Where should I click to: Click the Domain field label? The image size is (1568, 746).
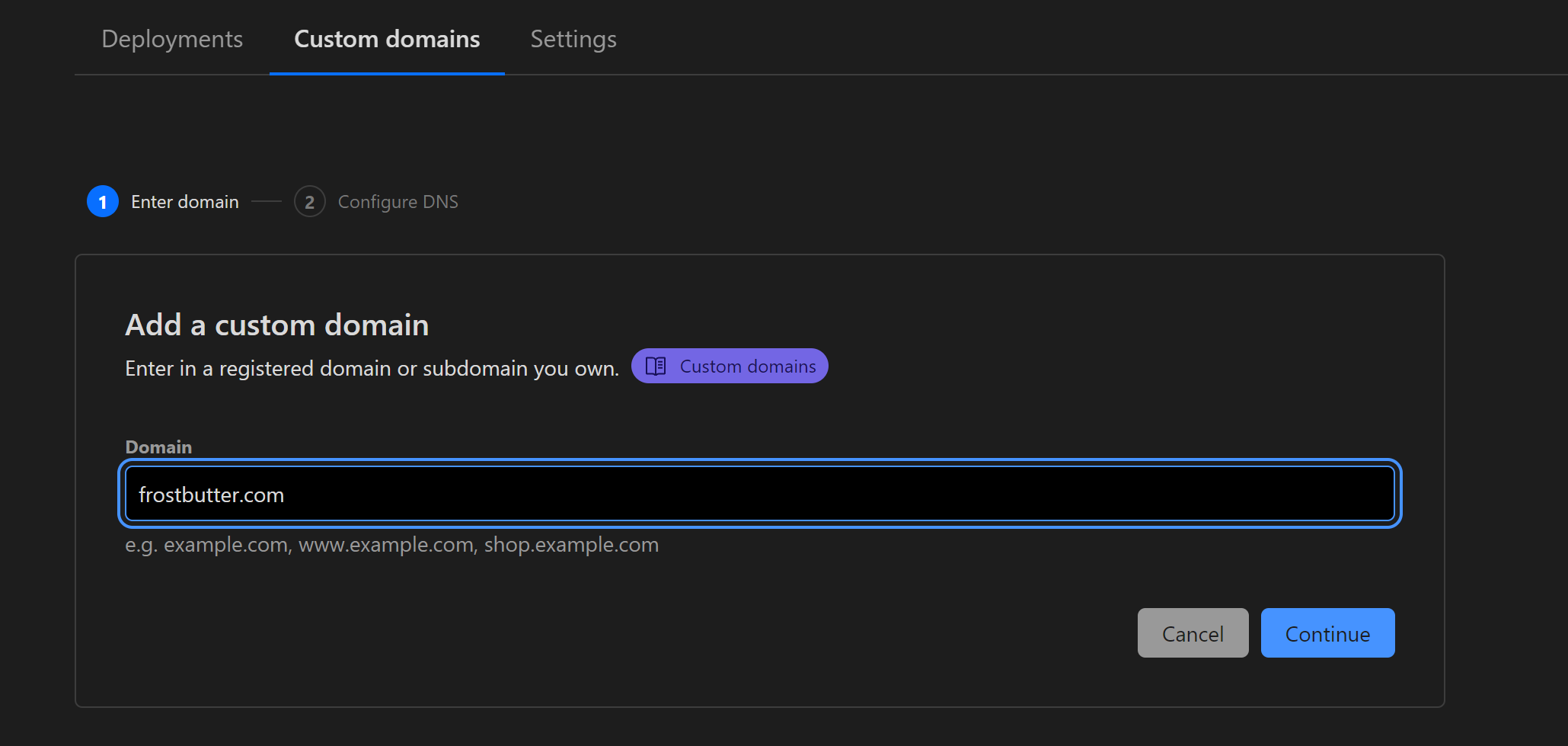158,447
